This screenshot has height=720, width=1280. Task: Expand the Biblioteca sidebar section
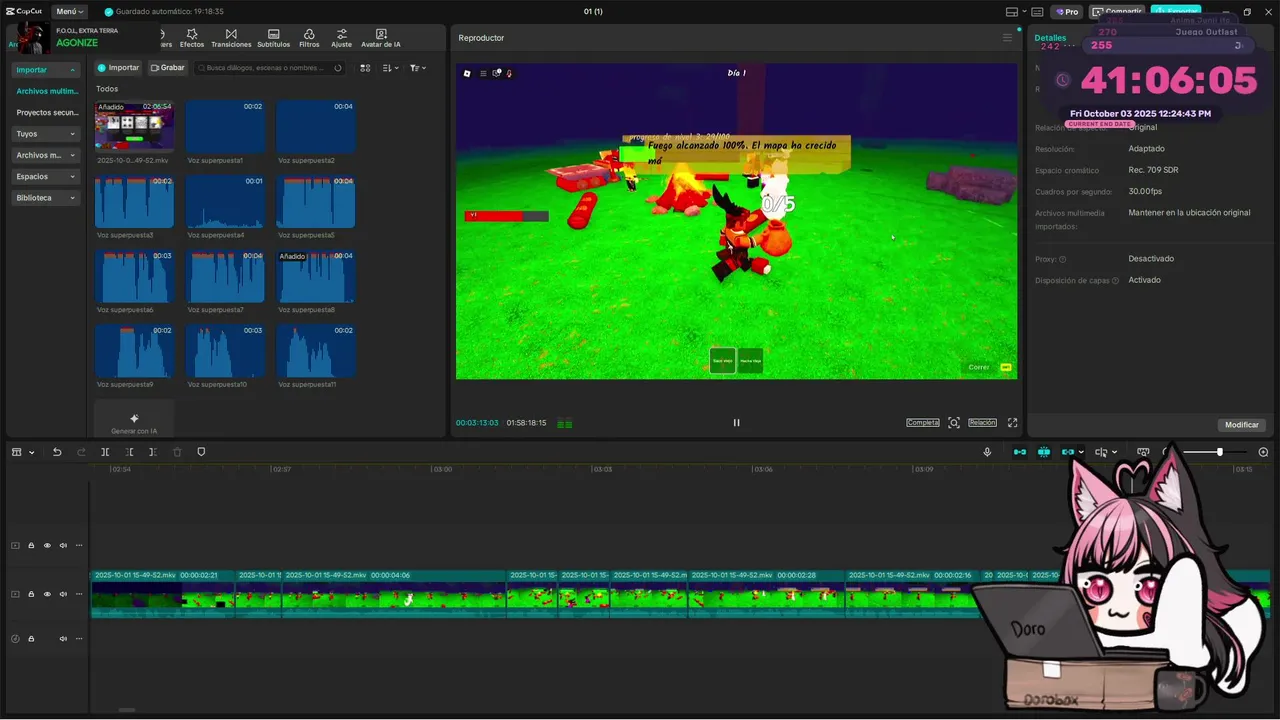pos(46,198)
